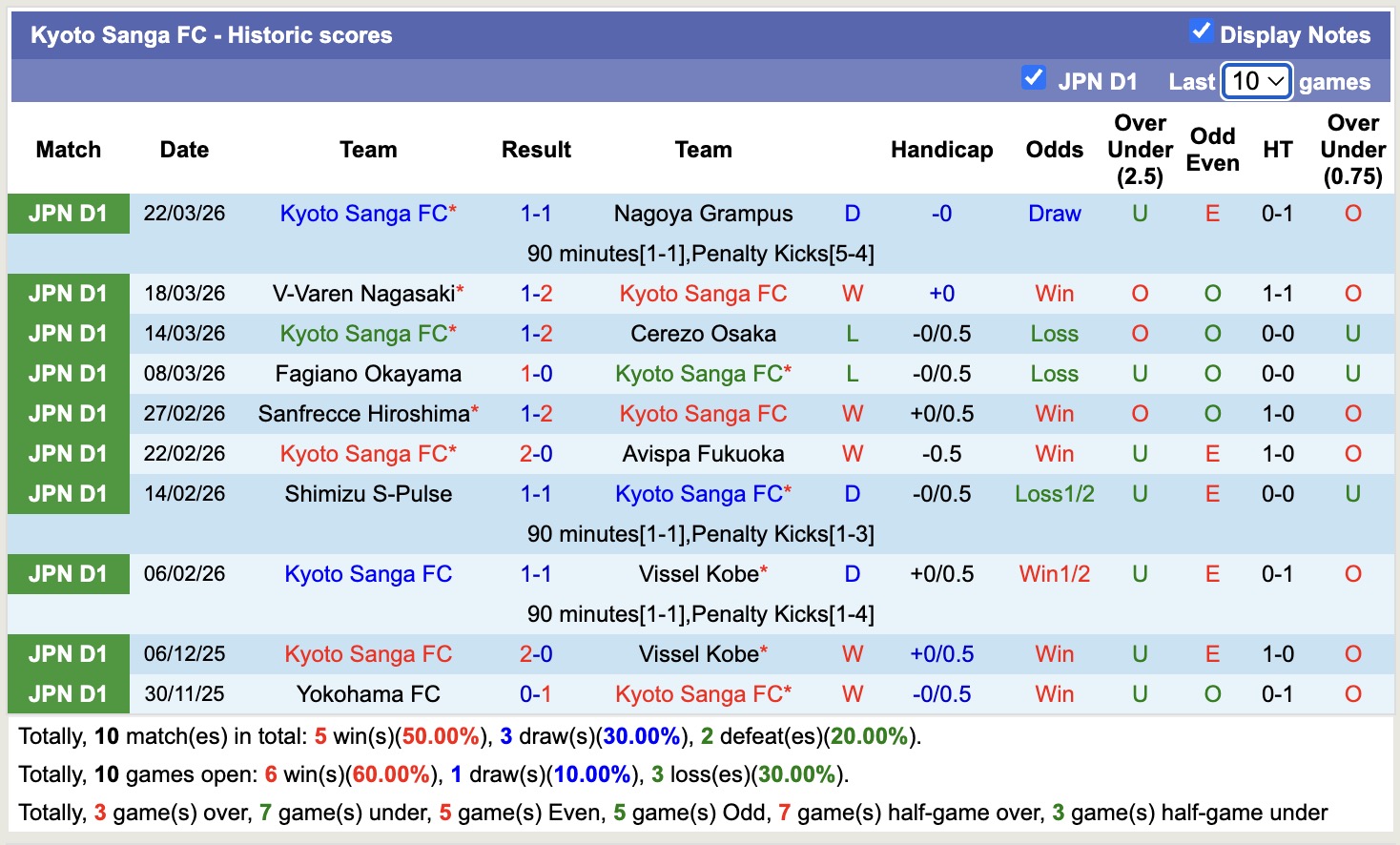1400x845 pixels.
Task: Open the Shimizu S-Pulse team link
Action: (x=367, y=493)
